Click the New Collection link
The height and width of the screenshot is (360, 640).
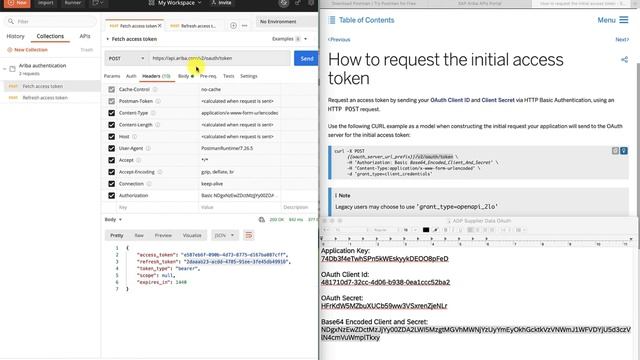click(x=27, y=50)
